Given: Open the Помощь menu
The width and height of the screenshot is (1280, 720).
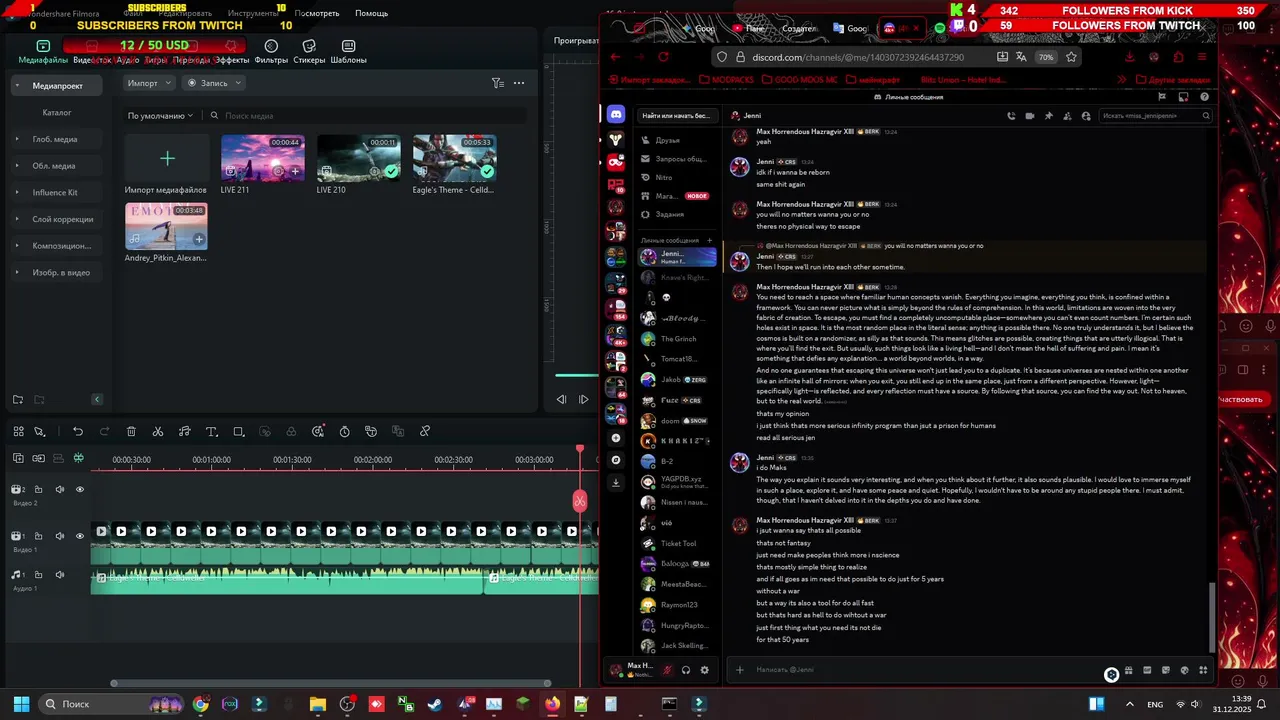Looking at the screenshot, I should (x=371, y=13).
